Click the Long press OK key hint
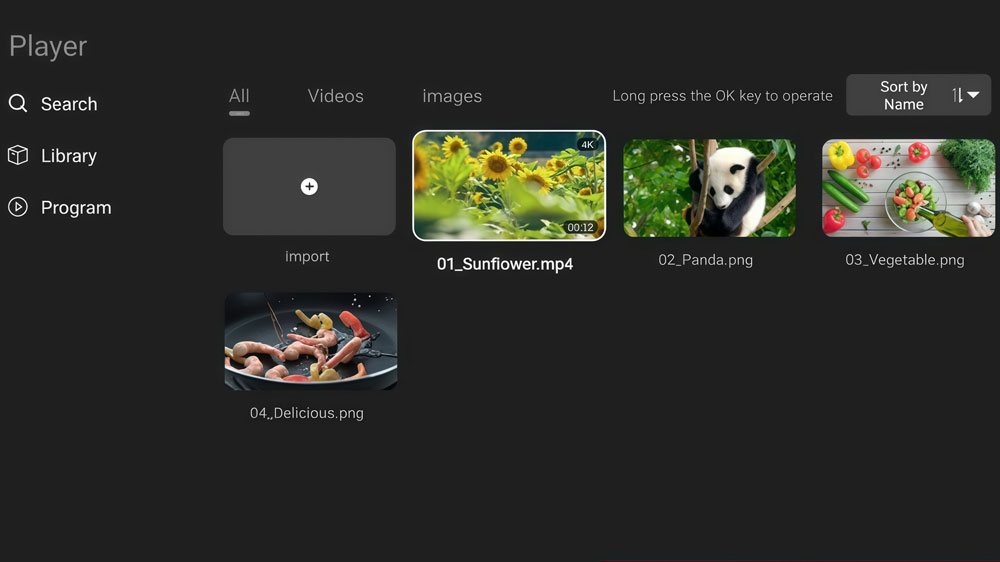1000x562 pixels. (723, 96)
